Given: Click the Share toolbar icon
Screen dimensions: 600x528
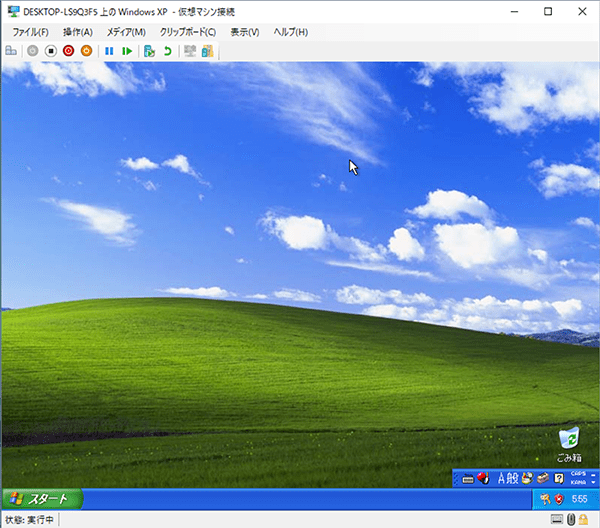Looking at the screenshot, I should [207, 51].
